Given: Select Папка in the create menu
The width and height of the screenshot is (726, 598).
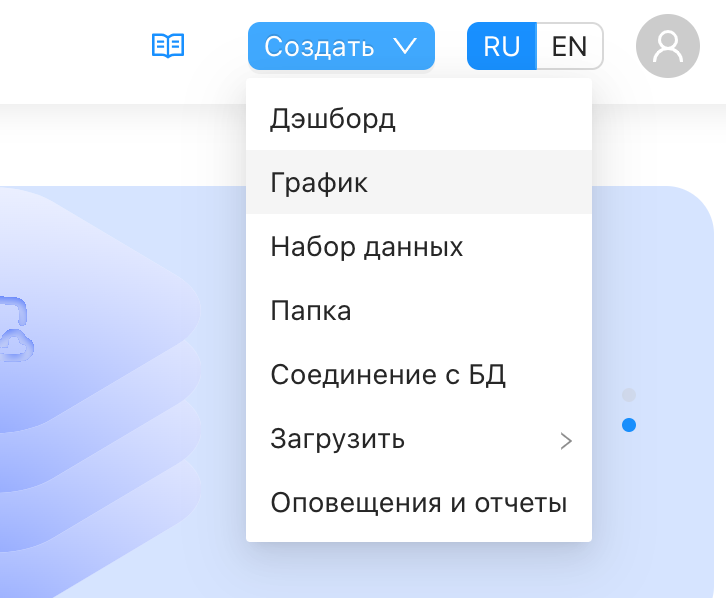Looking at the screenshot, I should coord(310,311).
